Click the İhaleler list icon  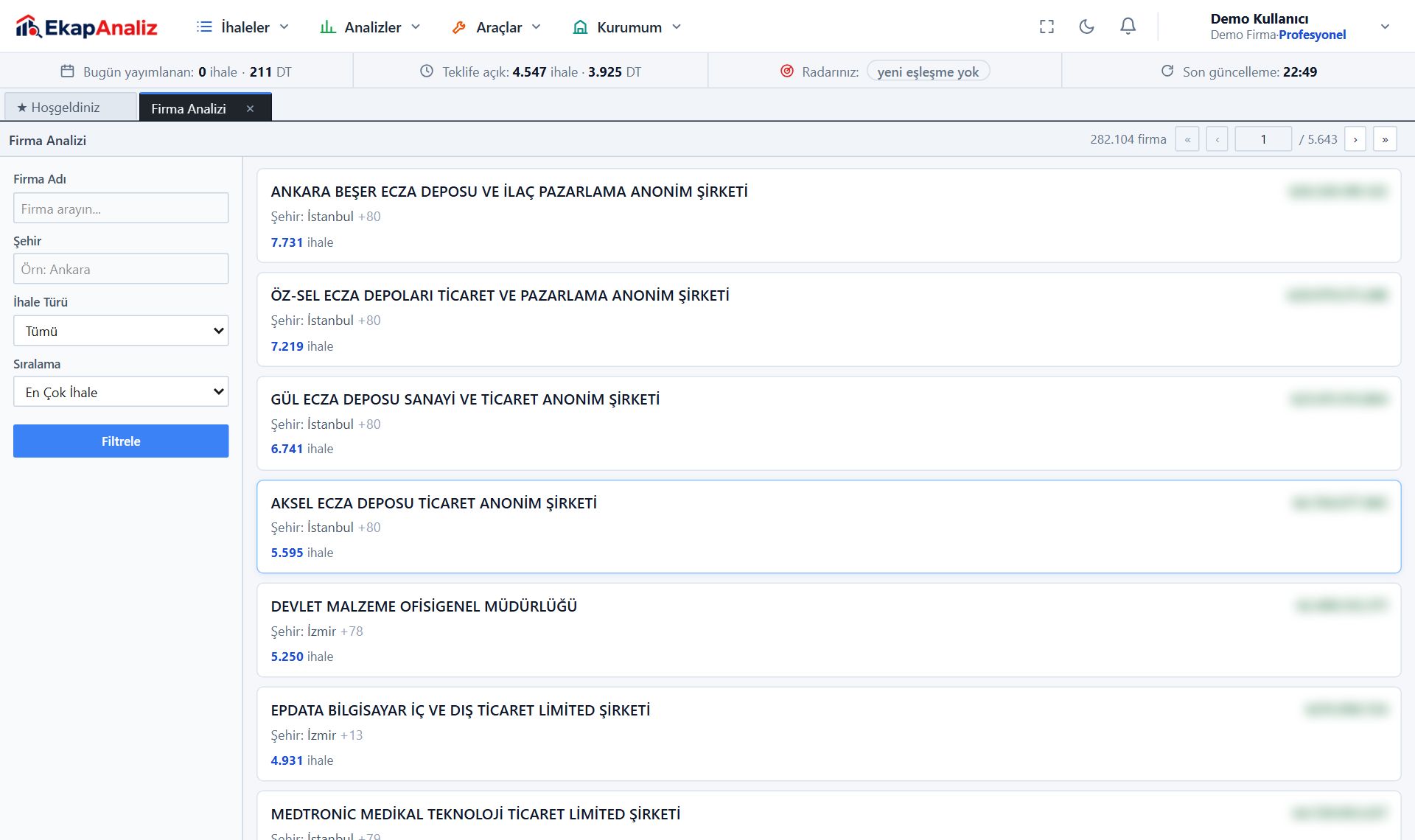[x=204, y=27]
